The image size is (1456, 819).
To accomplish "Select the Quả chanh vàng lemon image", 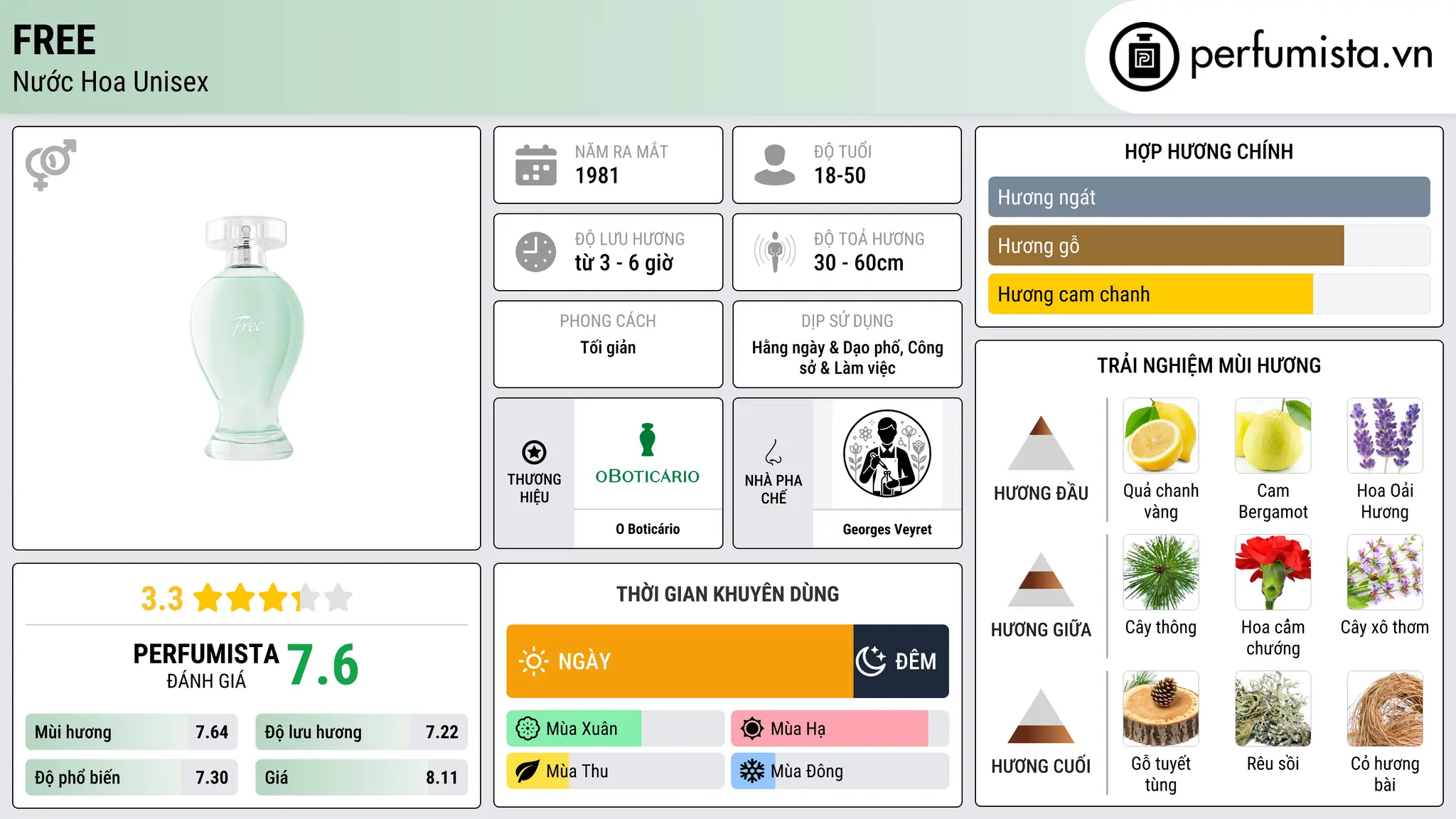I will coord(1160,436).
